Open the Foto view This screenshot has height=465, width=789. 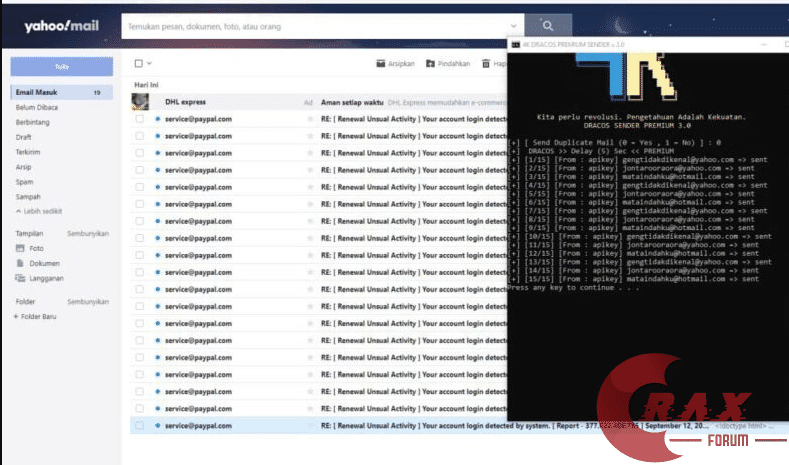click(x=36, y=248)
